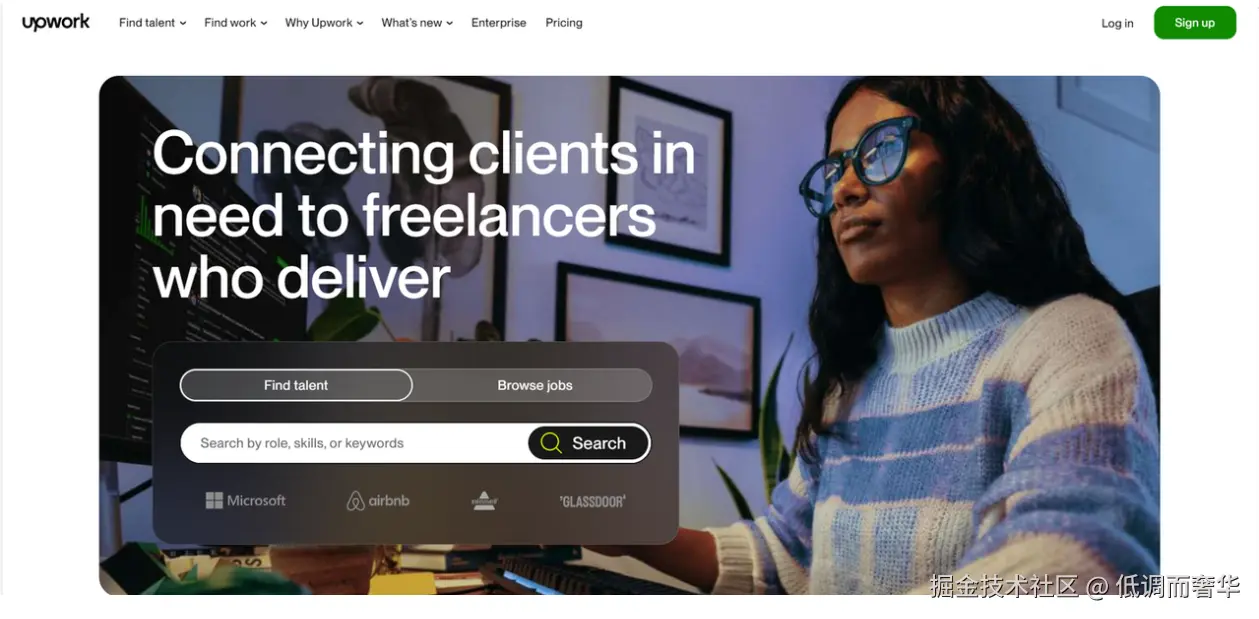1259x619 pixels.
Task: Expand the Find talent nav dropdown
Action: pyautogui.click(x=152, y=23)
